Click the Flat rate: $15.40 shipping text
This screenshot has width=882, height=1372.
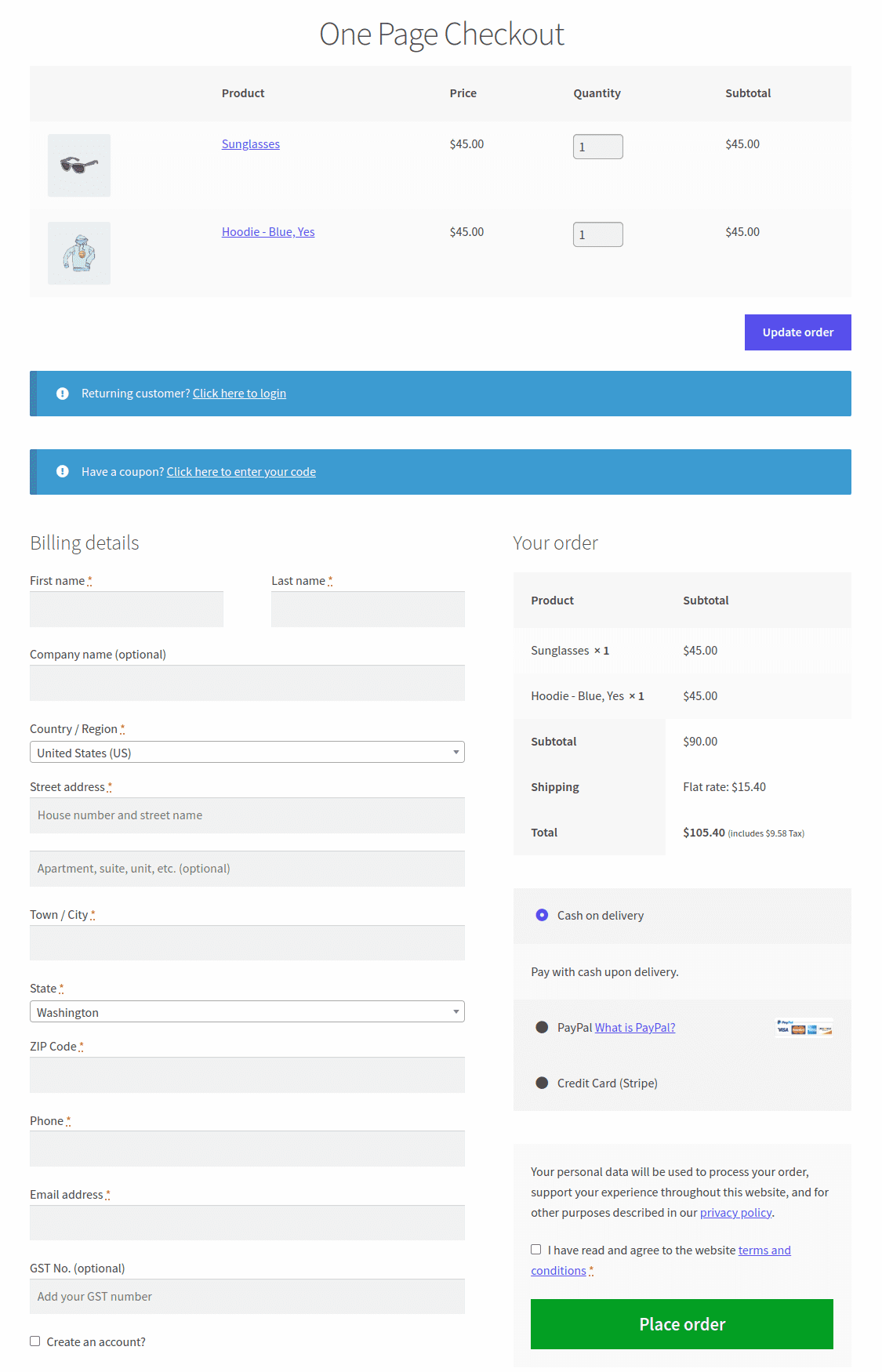tap(724, 787)
